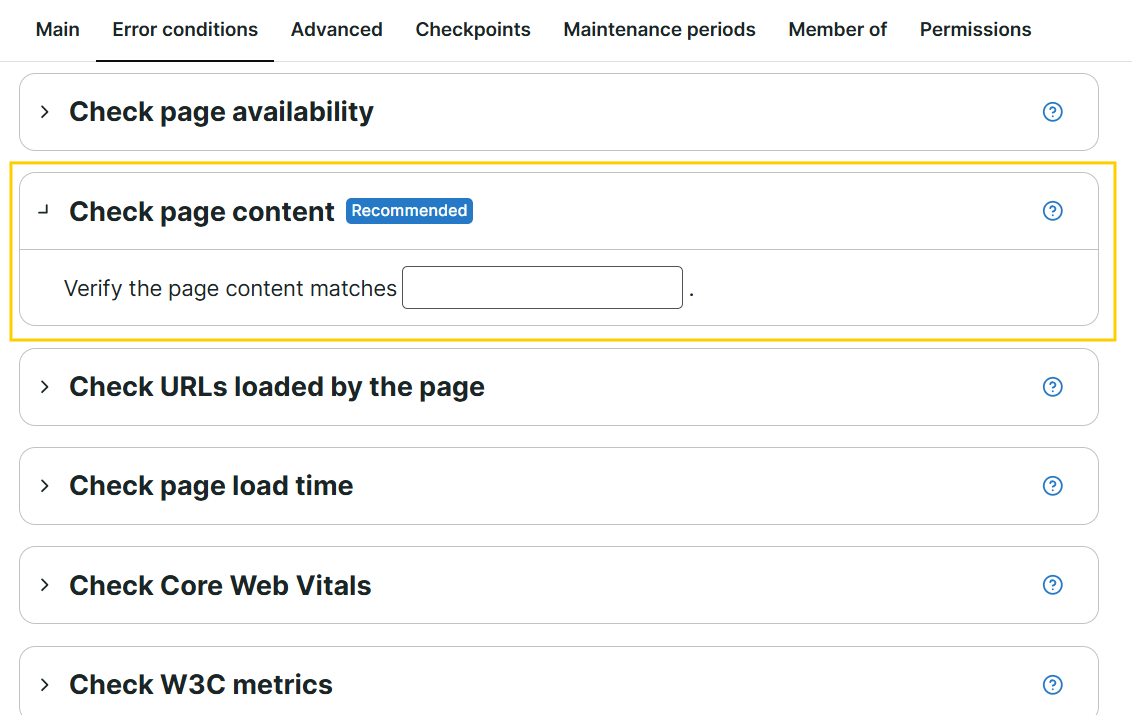Open help for Check page availability
Screen dimensions: 1132x715
pos(1053,112)
